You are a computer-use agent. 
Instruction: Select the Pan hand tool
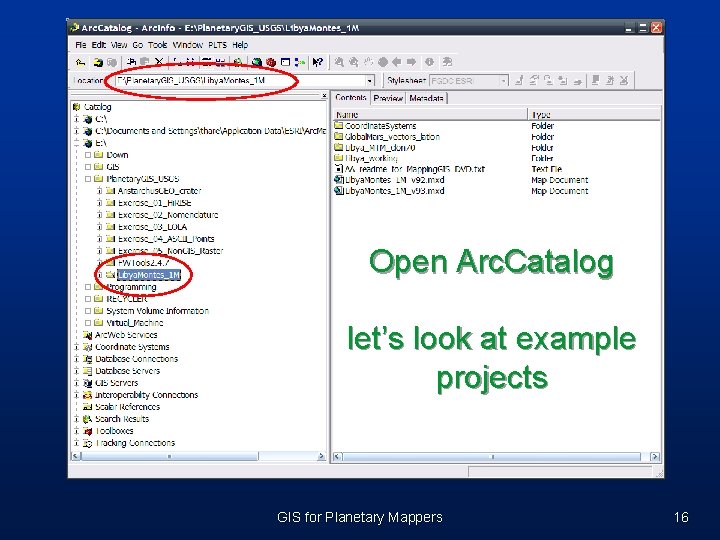tap(368, 62)
